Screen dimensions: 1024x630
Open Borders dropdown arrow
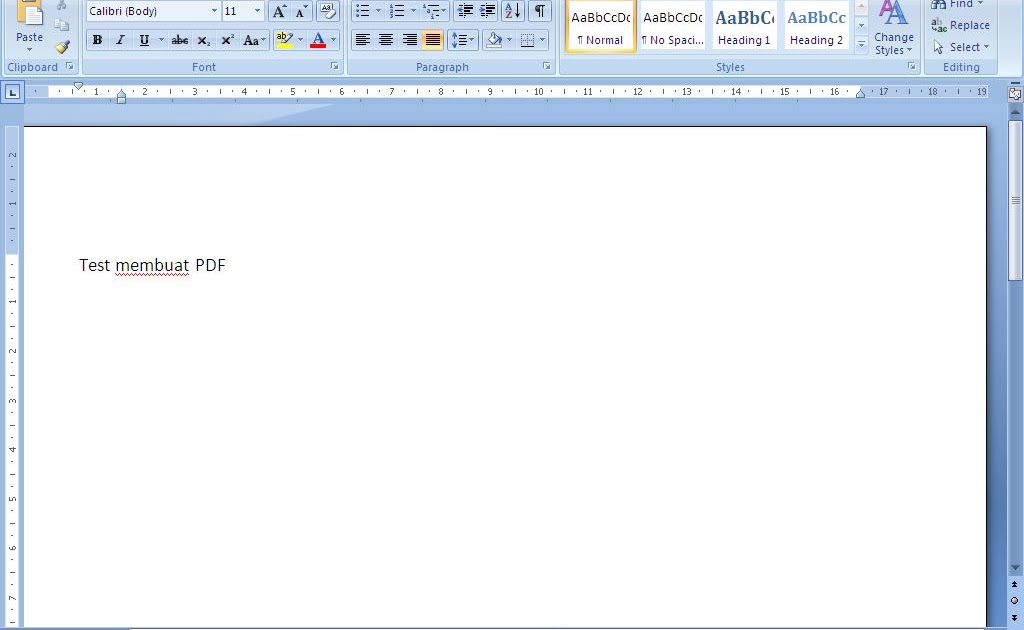point(542,40)
